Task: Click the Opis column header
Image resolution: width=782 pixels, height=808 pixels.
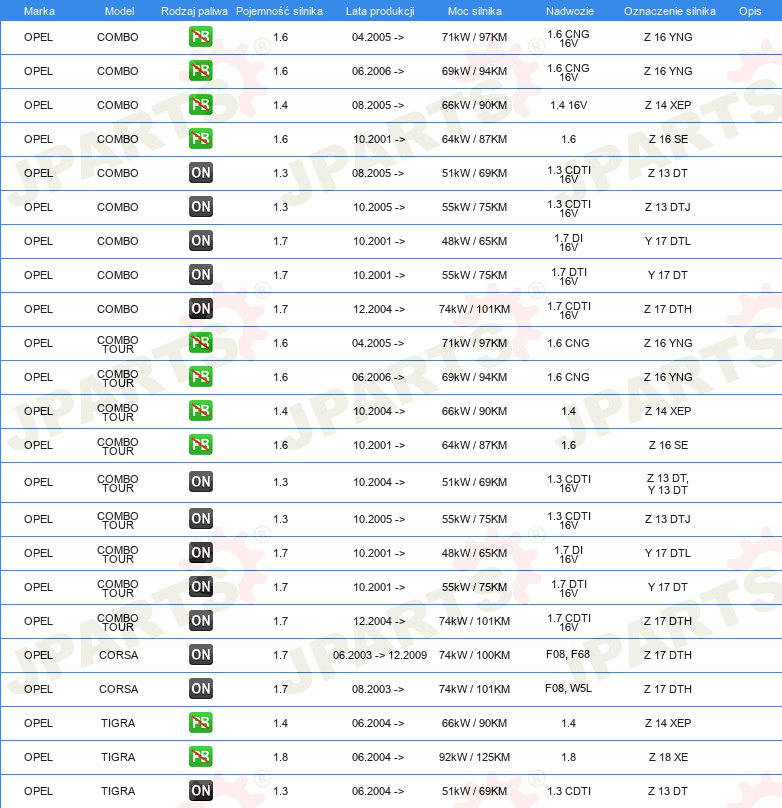Action: [750, 11]
